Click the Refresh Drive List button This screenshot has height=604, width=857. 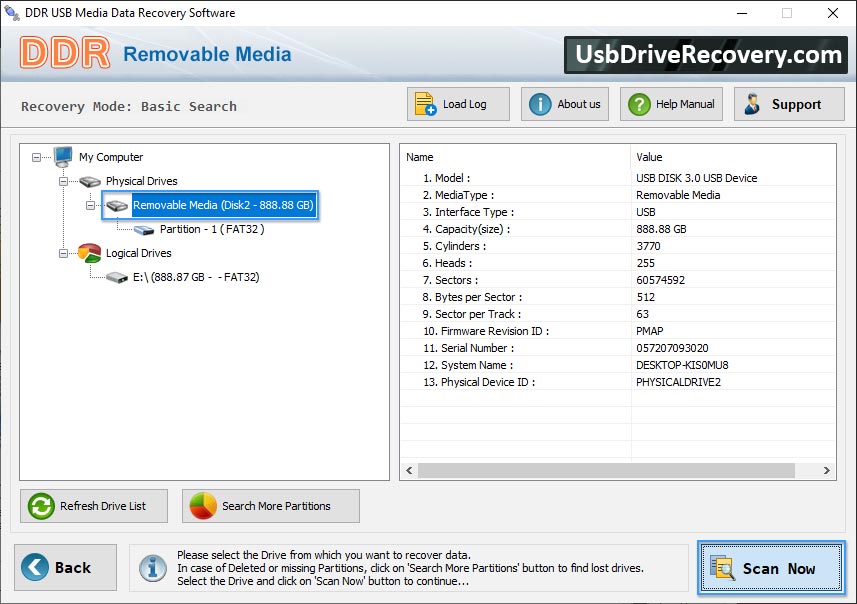94,506
